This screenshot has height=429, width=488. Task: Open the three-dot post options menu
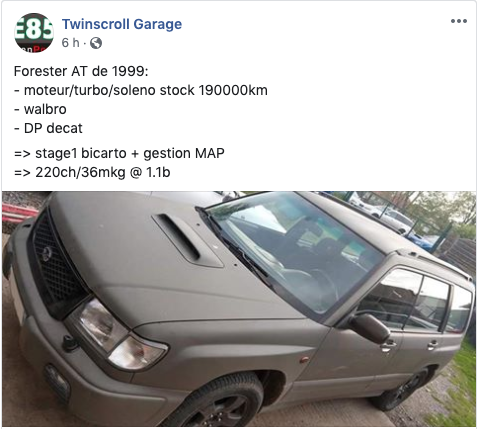click(459, 21)
